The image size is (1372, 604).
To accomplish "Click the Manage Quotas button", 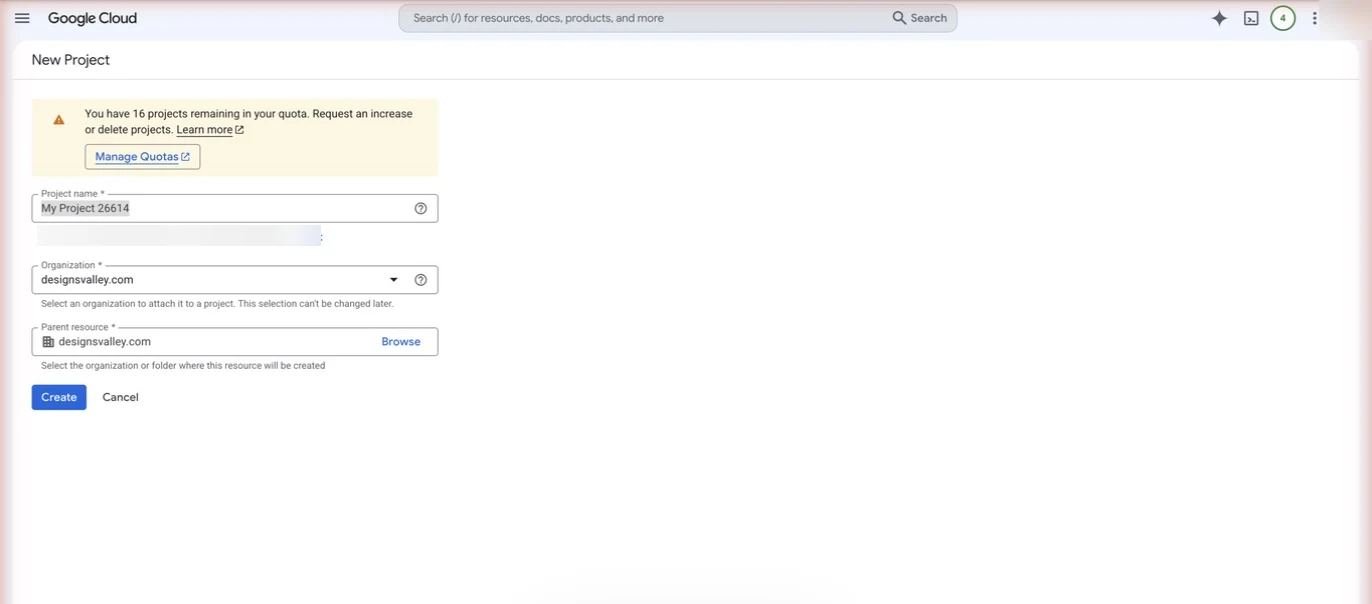I will [142, 157].
